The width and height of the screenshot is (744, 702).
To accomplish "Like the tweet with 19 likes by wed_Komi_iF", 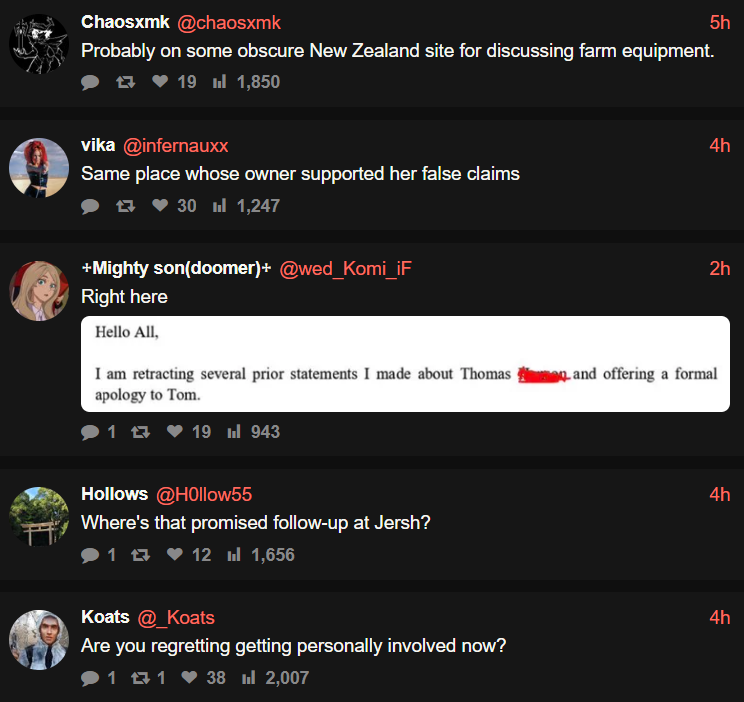I will [175, 432].
